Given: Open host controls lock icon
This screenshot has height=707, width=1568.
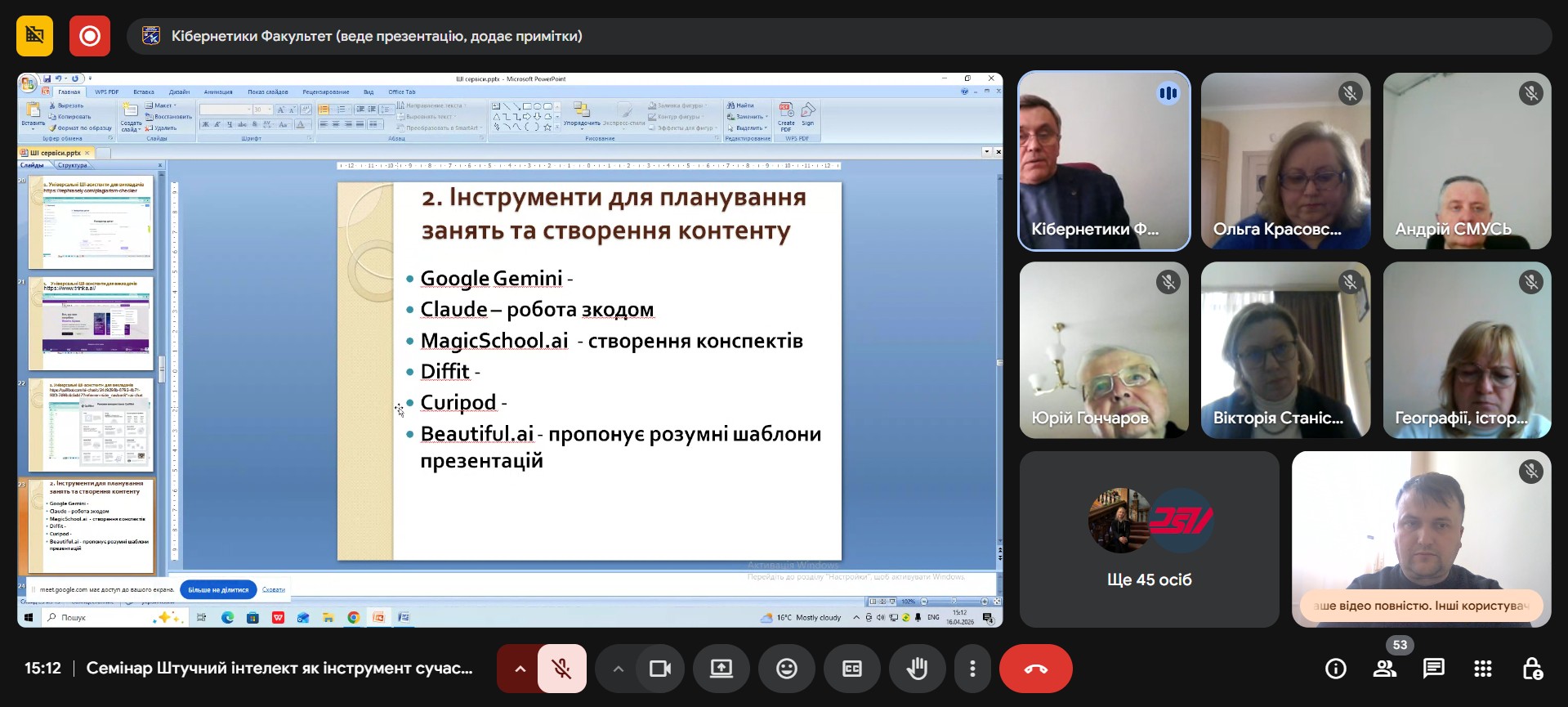Looking at the screenshot, I should [1532, 669].
